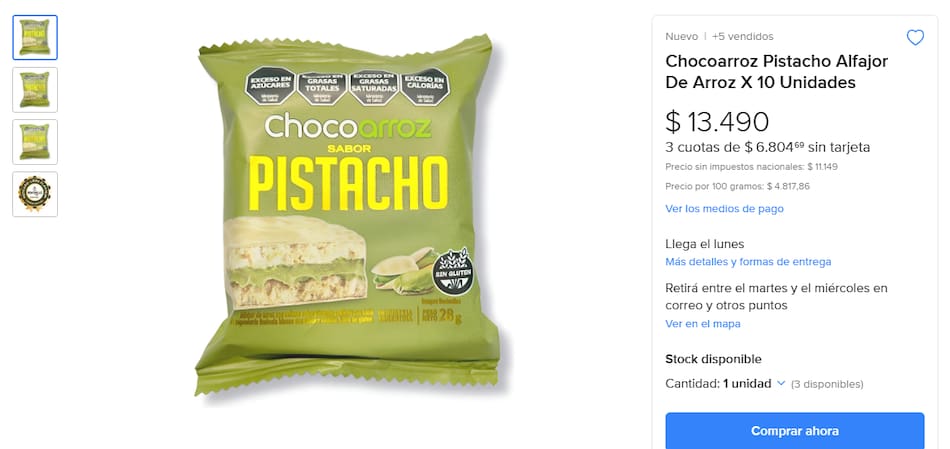The width and height of the screenshot is (950, 449).
Task: Open 'Más detalles y formas de entrega'
Action: pos(748,262)
